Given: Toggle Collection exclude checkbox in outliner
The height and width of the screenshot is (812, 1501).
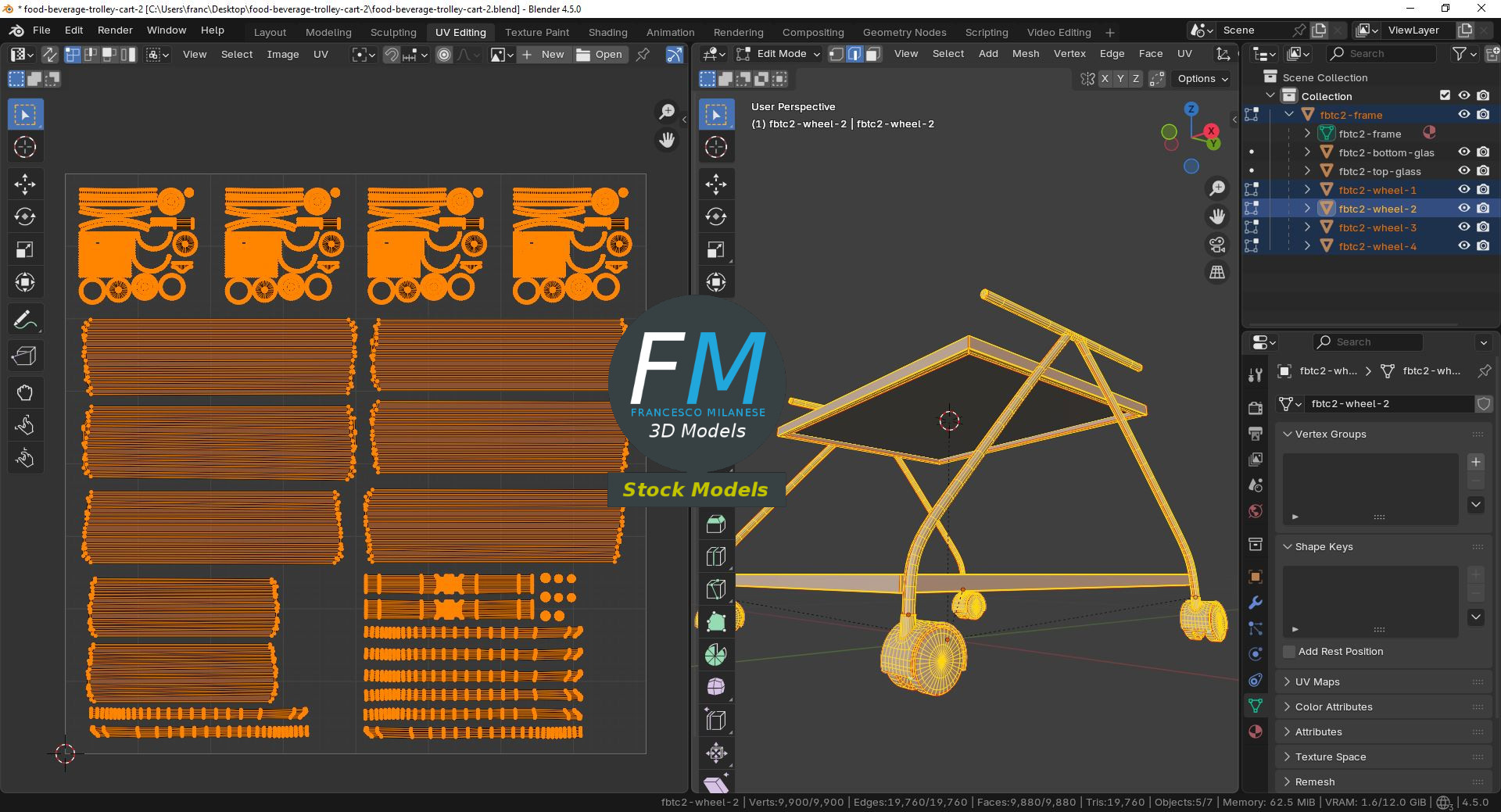Looking at the screenshot, I should pyautogui.click(x=1445, y=95).
